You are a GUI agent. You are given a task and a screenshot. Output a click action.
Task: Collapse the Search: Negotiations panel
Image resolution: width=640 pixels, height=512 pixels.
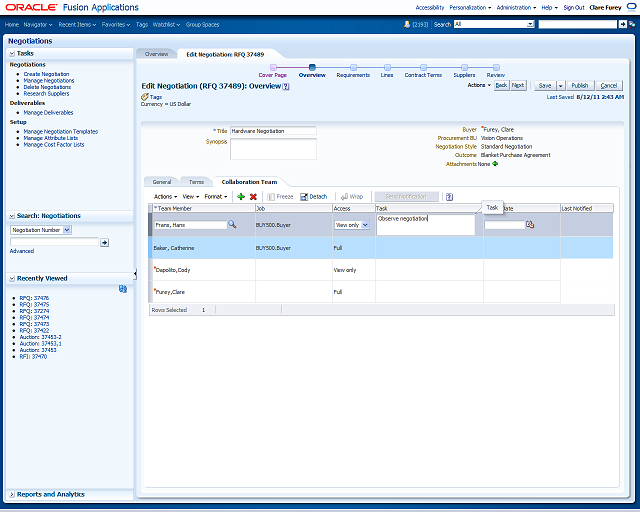click(12, 216)
